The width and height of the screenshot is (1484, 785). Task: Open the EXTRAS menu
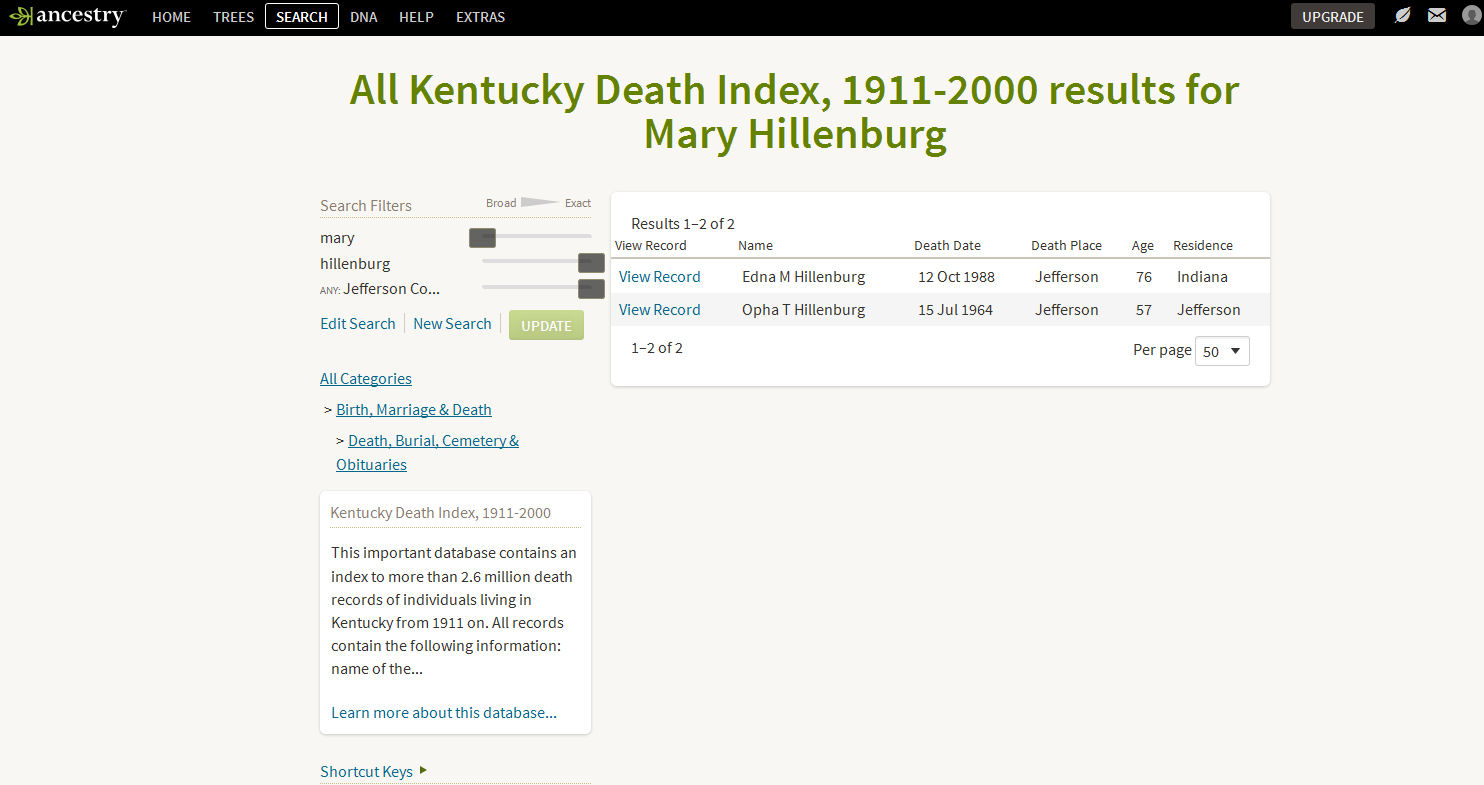(x=480, y=17)
